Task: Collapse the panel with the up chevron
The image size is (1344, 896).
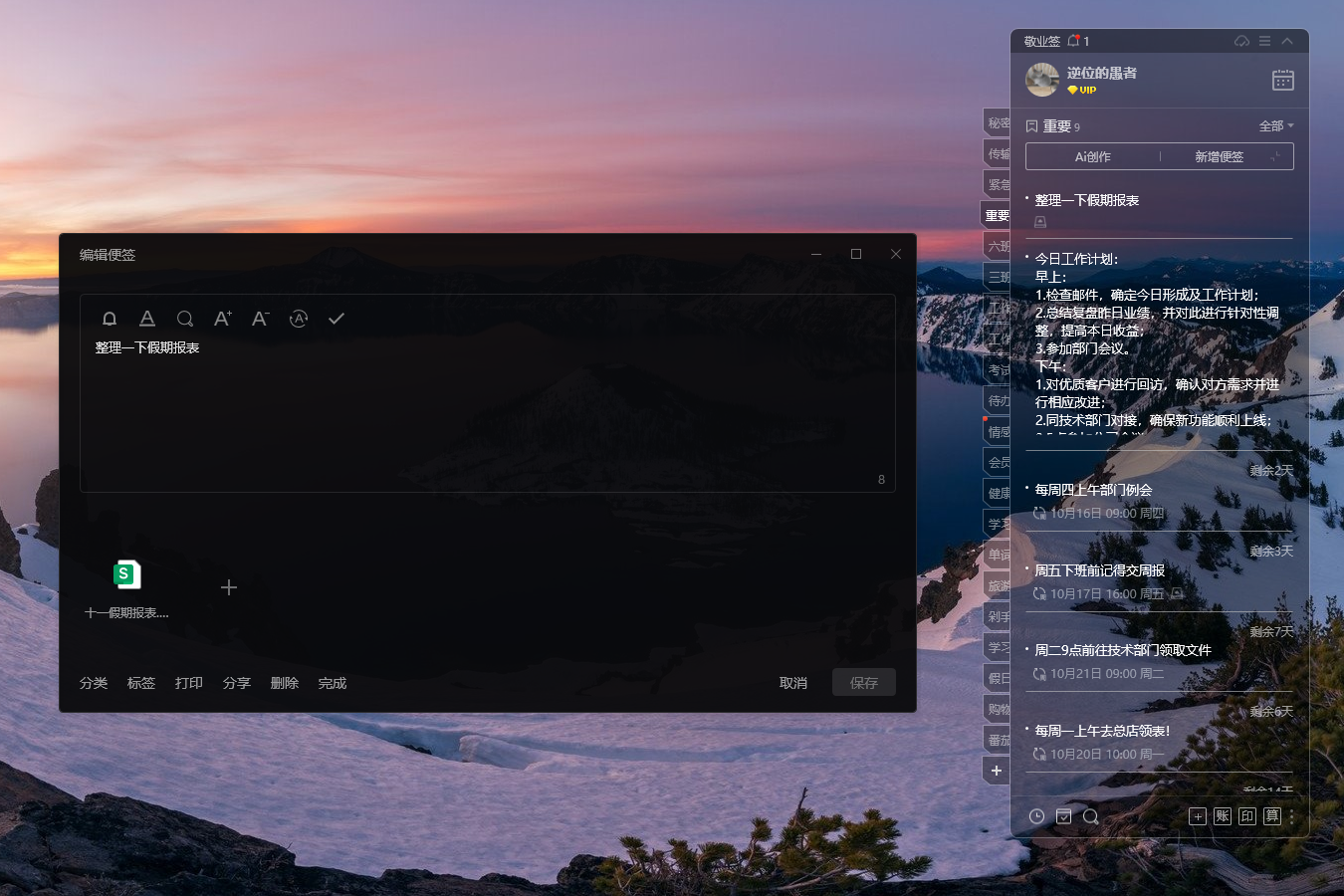Action: click(x=1287, y=41)
